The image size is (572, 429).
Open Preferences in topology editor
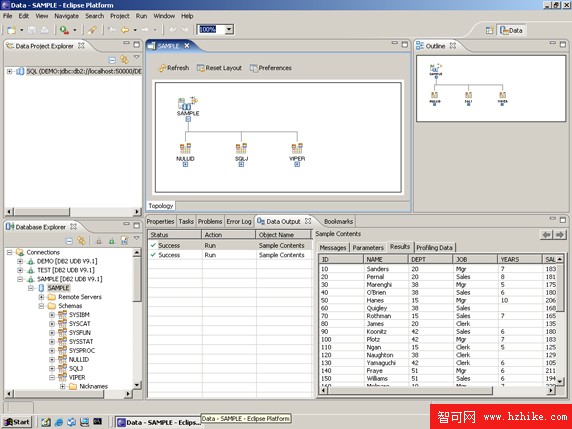(x=271, y=68)
